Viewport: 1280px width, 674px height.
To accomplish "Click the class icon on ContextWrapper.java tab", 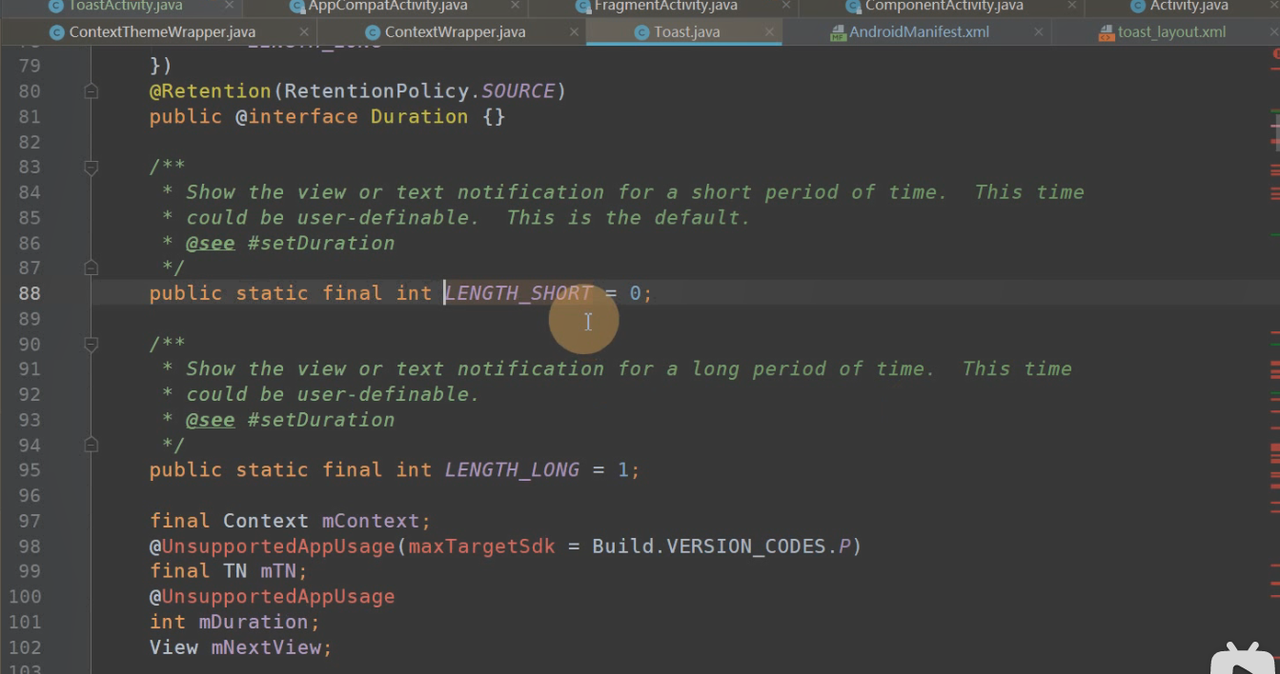I will tap(371, 32).
